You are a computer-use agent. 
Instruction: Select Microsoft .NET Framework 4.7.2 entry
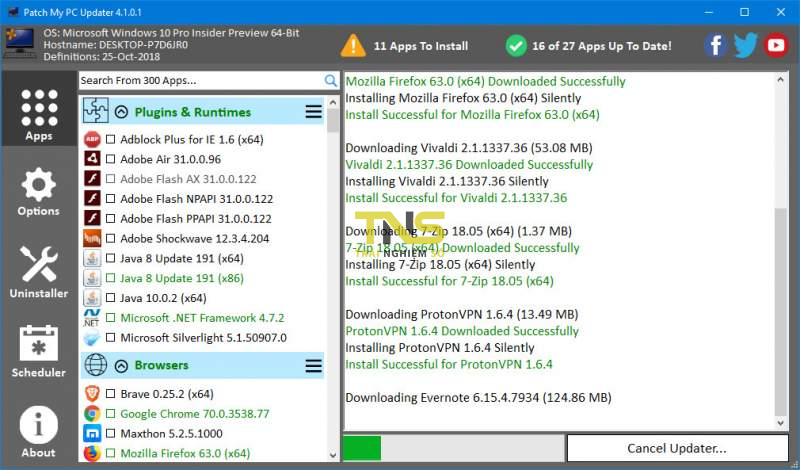coord(202,318)
